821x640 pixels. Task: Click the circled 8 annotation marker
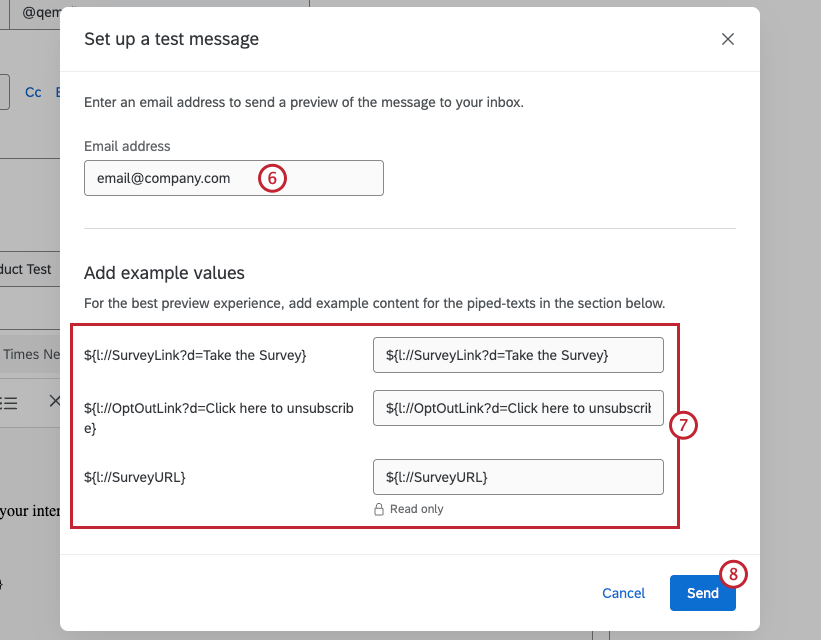point(734,574)
